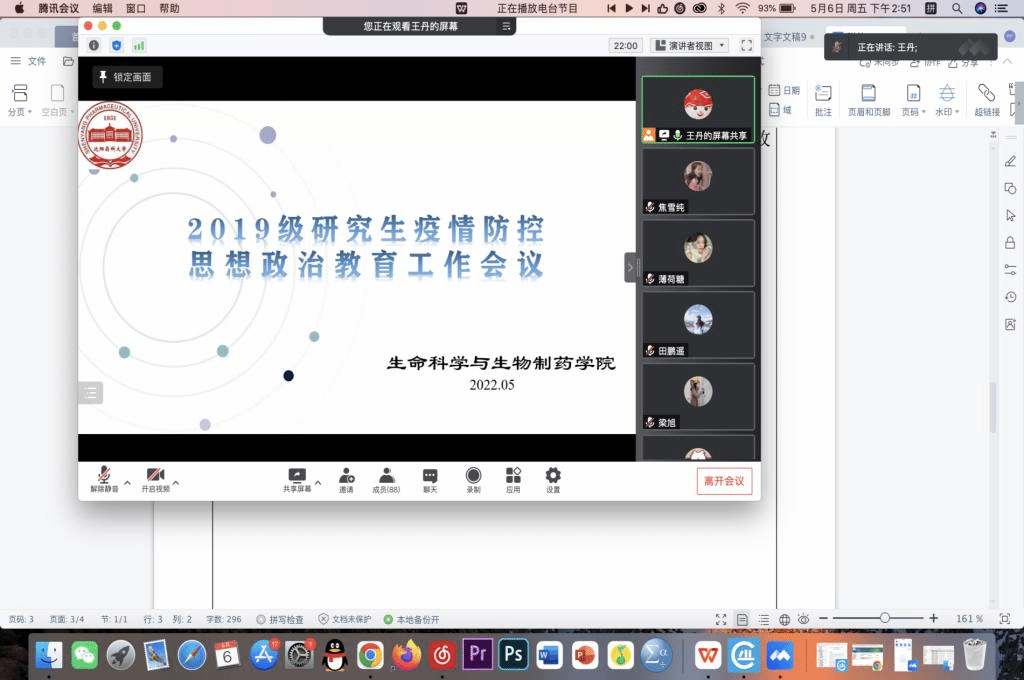
Task: Open the 应用 apps icon
Action: point(513,479)
